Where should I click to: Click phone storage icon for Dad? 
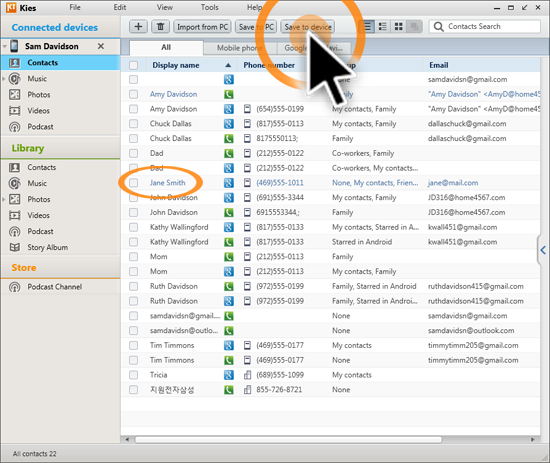229,153
